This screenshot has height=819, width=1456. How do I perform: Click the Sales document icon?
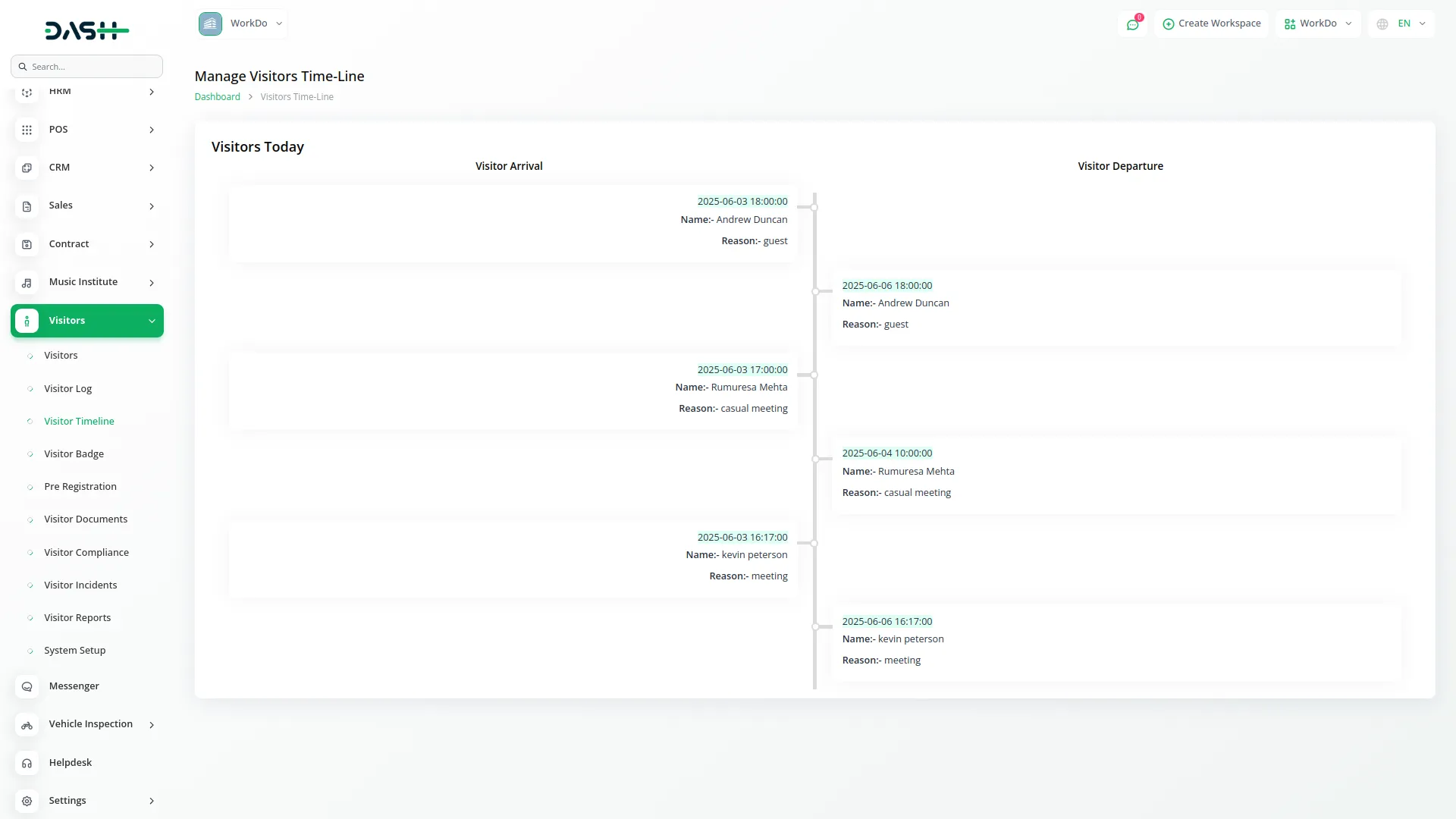pos(27,206)
